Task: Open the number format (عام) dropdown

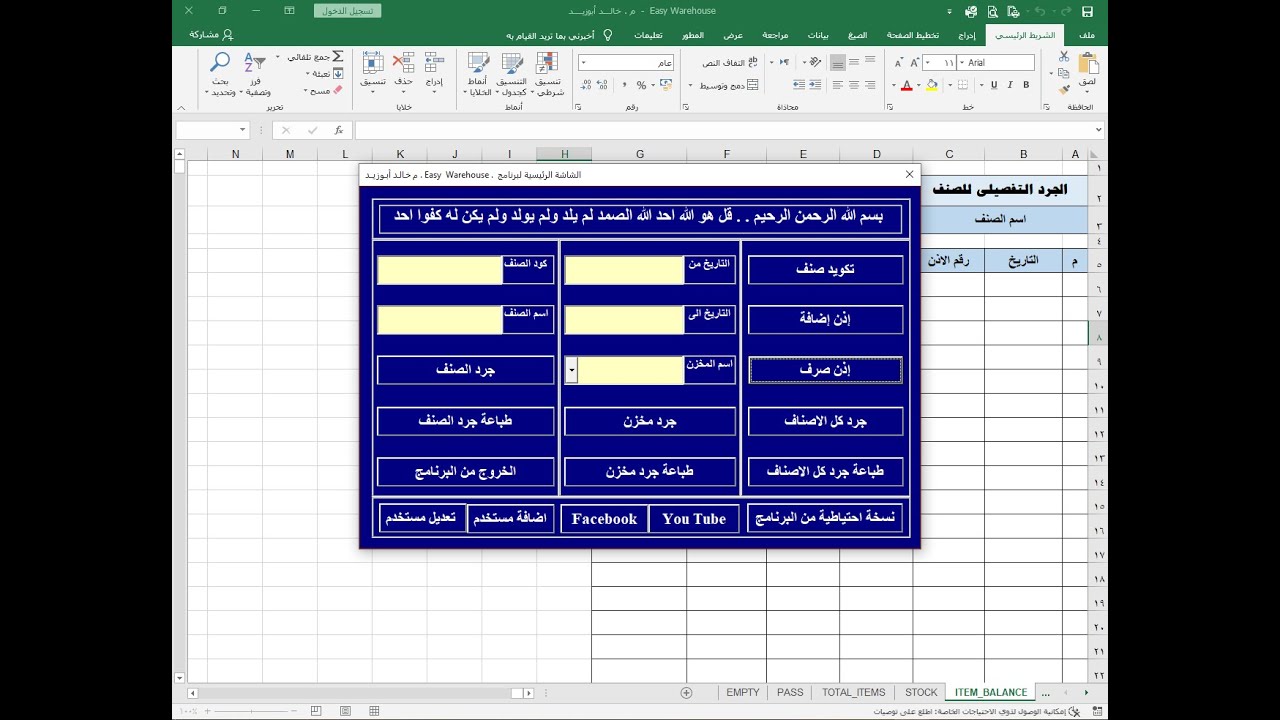Action: pyautogui.click(x=583, y=62)
